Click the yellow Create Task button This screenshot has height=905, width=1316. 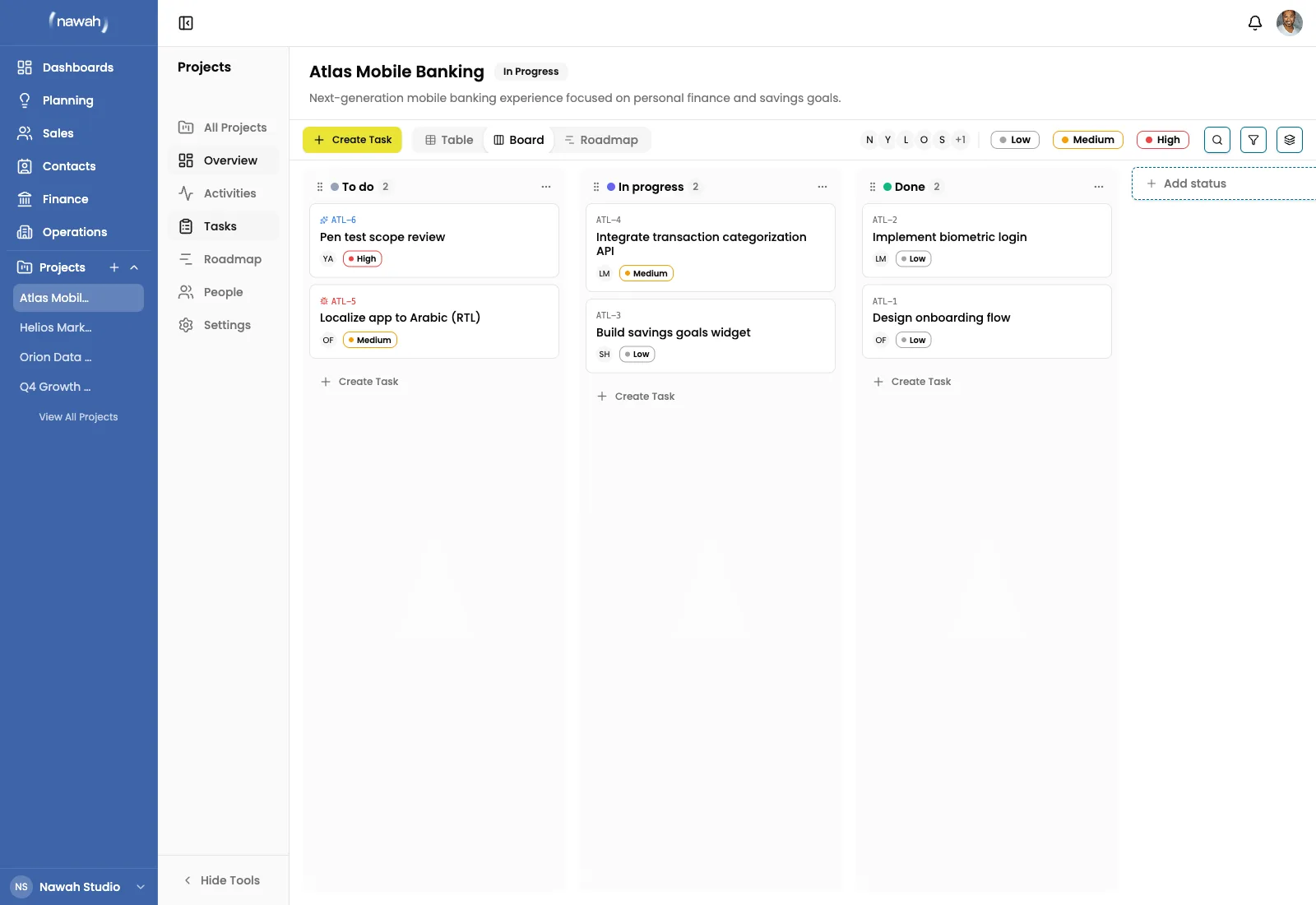(x=352, y=140)
